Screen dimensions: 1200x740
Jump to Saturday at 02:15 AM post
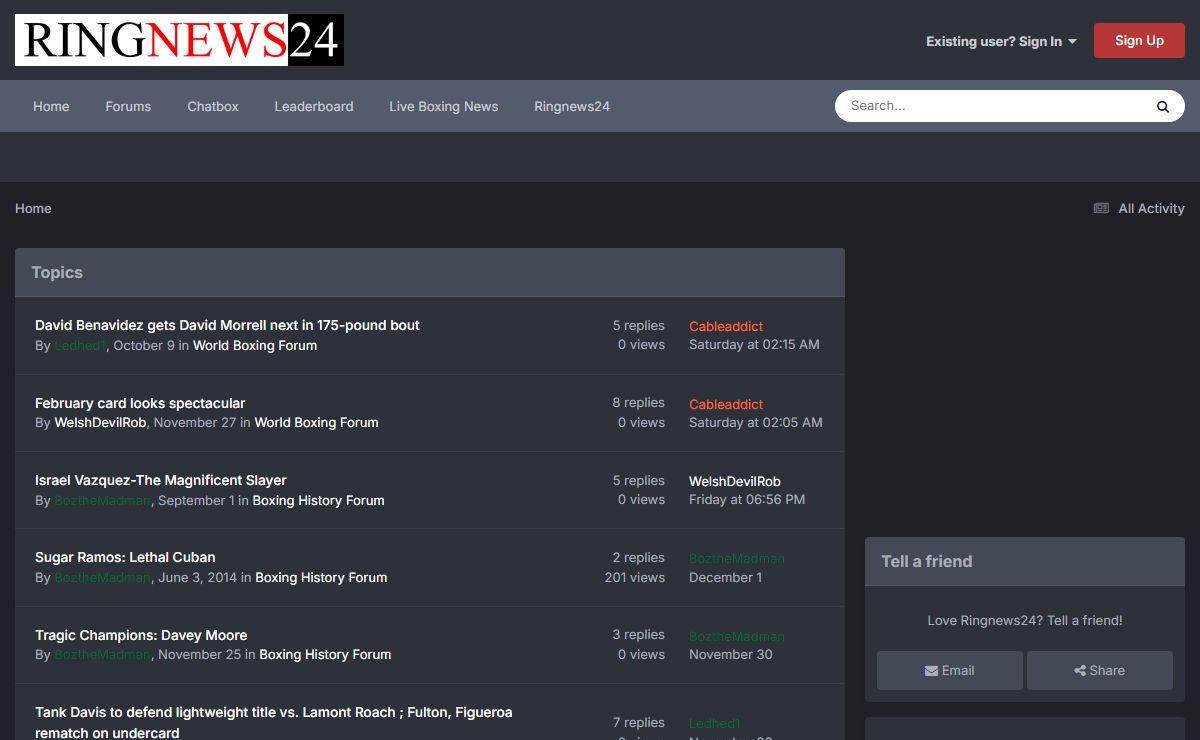click(x=754, y=344)
